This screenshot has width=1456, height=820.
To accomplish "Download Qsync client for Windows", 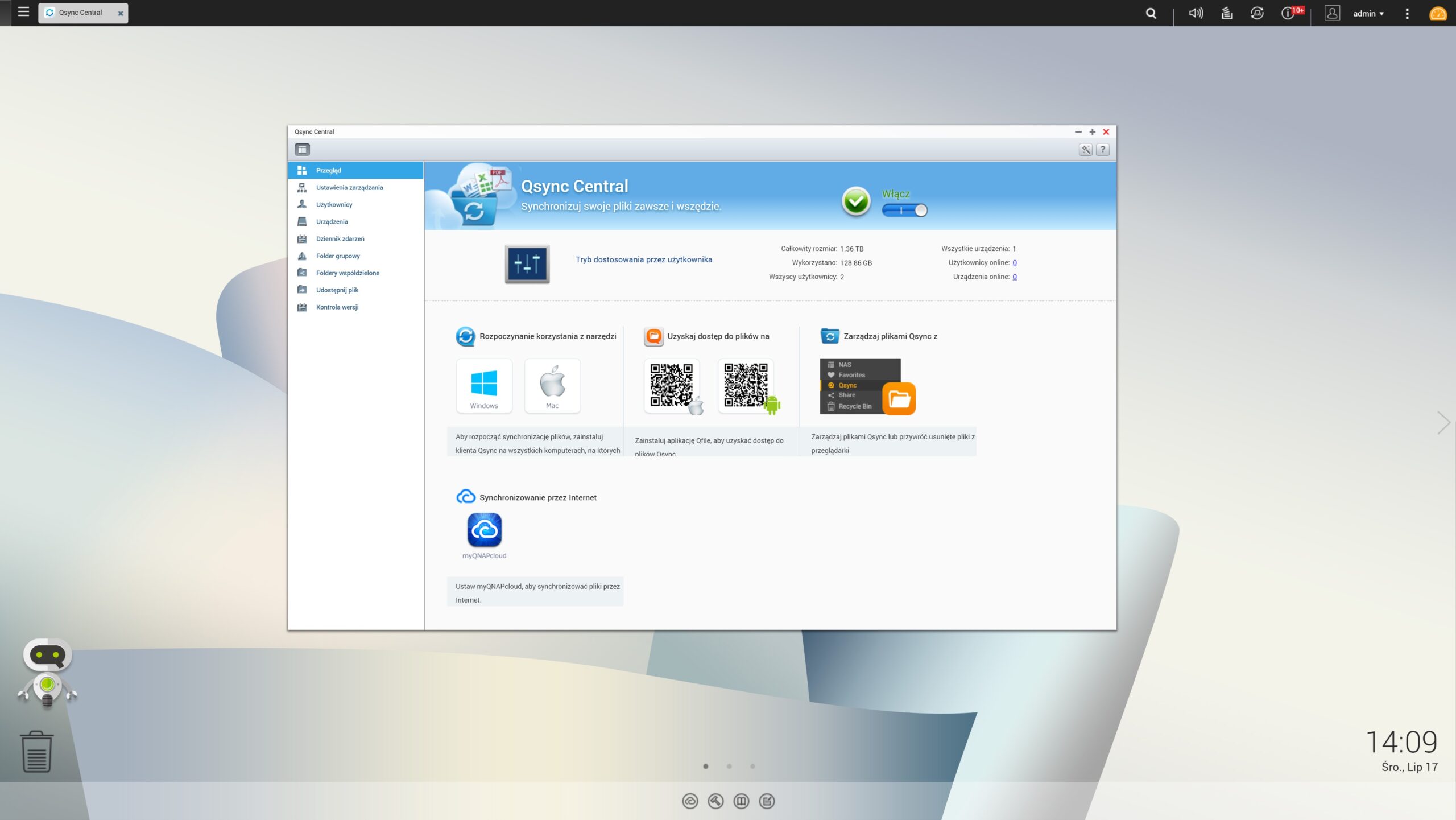I will pos(484,386).
